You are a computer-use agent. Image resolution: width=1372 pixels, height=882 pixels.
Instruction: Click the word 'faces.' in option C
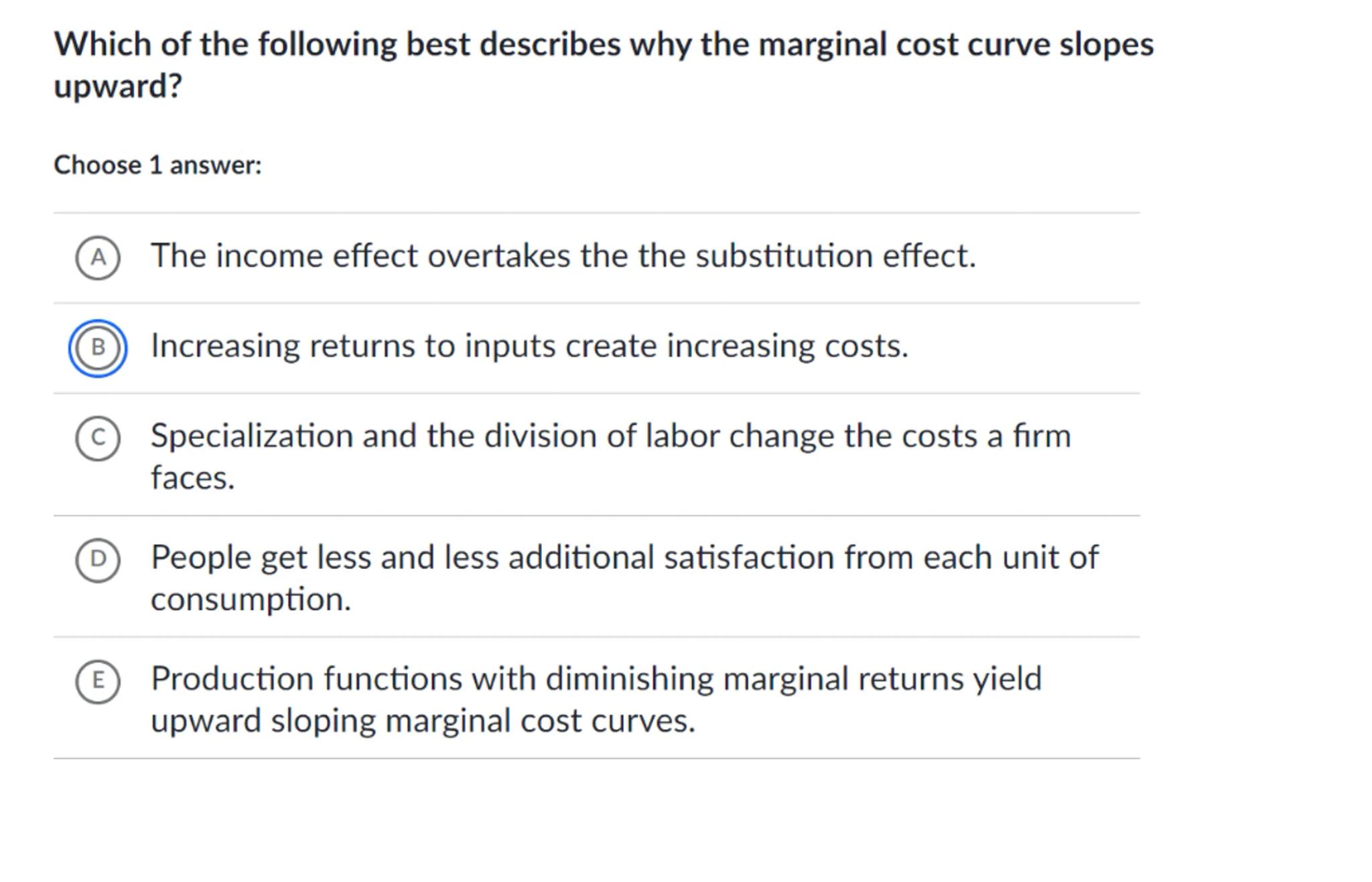coord(193,479)
